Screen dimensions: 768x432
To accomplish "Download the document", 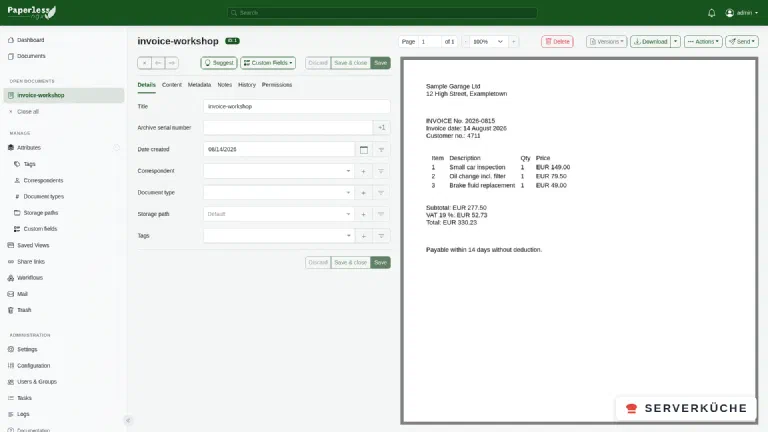I will [650, 42].
